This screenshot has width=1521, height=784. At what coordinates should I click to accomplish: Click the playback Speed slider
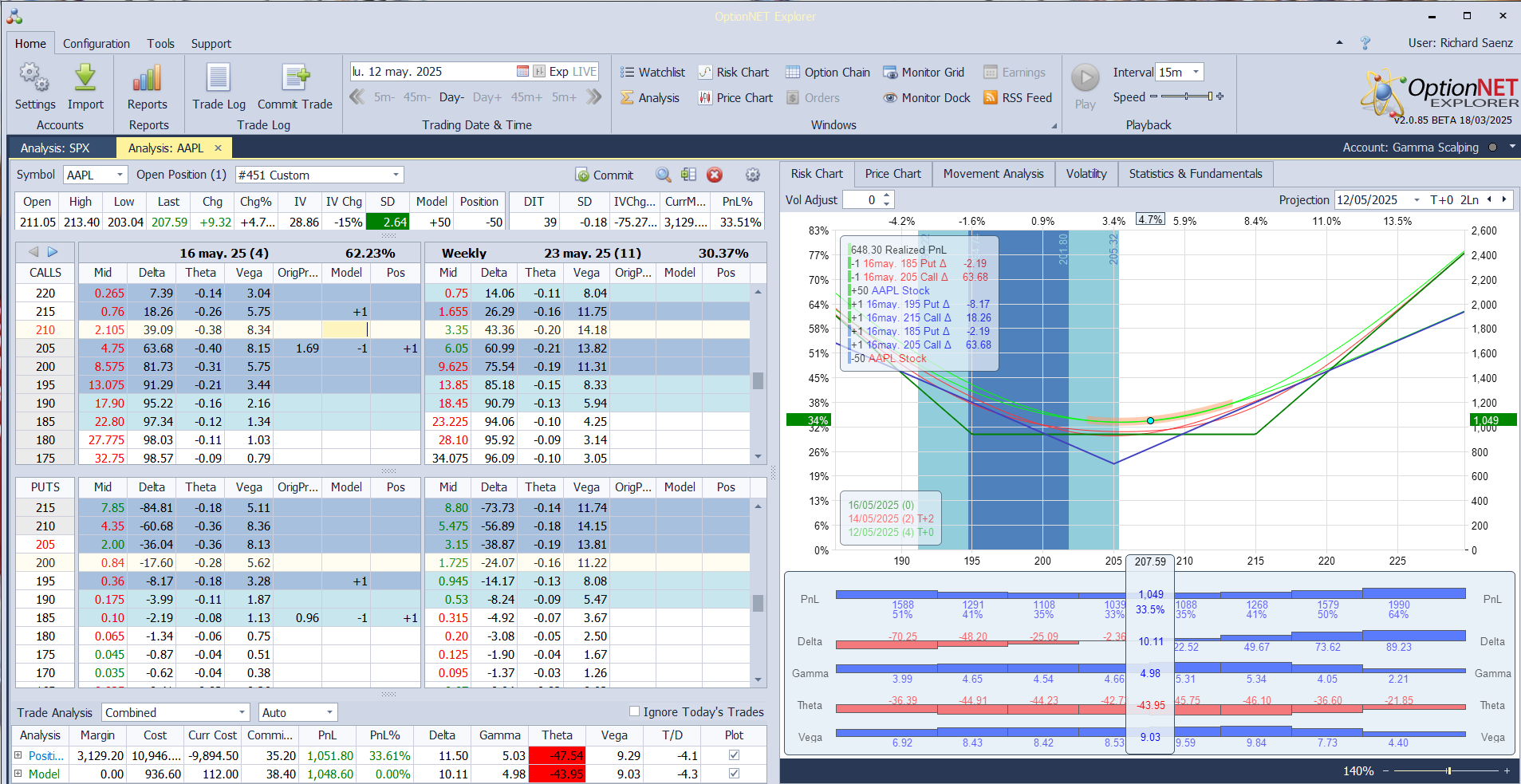[x=1187, y=97]
